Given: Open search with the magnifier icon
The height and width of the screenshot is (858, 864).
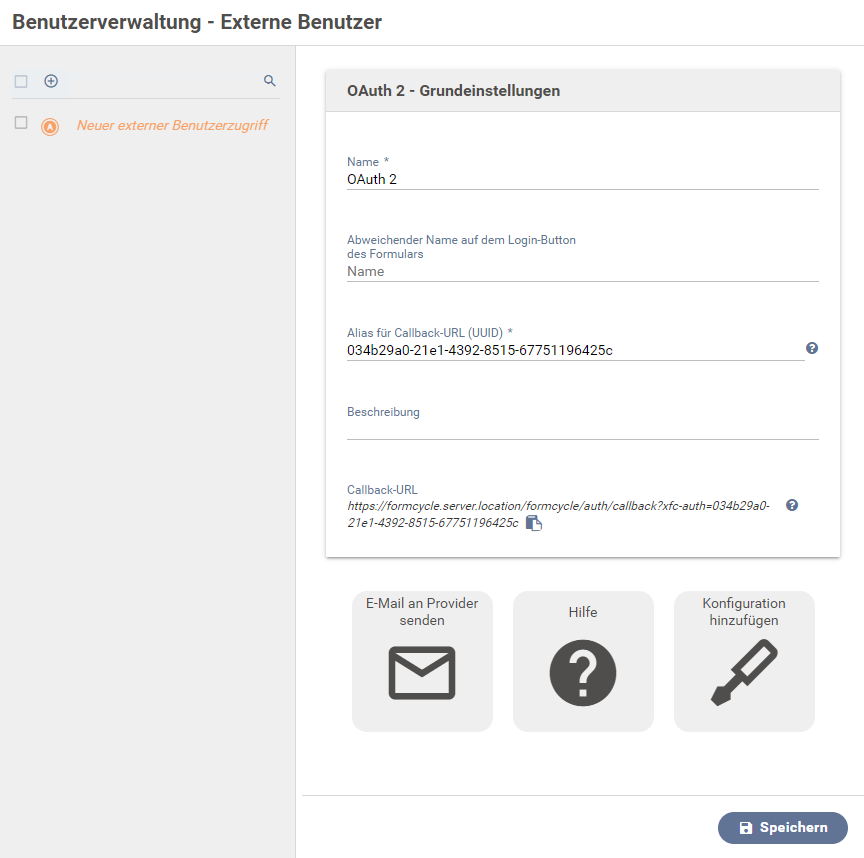Looking at the screenshot, I should (269, 81).
